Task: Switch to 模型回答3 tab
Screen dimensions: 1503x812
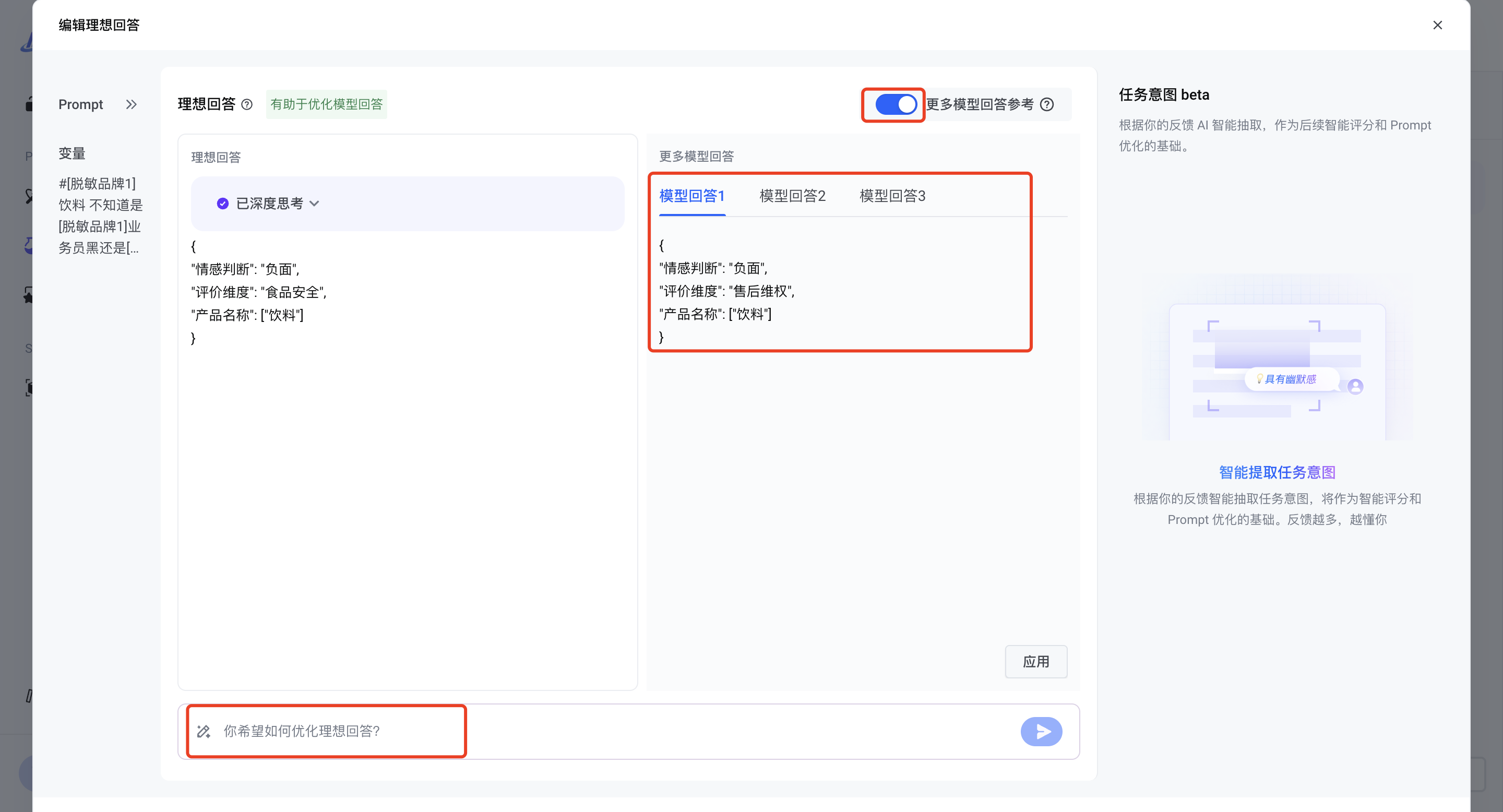Action: [x=892, y=196]
